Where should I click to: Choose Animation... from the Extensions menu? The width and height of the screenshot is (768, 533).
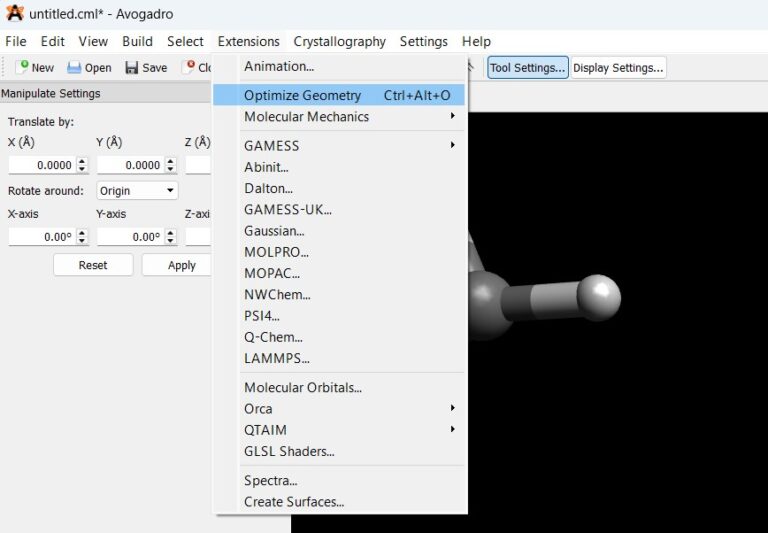[x=339, y=66]
